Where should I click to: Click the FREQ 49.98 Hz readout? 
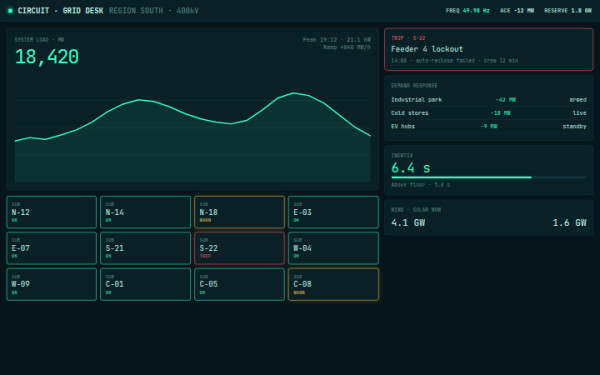pos(468,11)
